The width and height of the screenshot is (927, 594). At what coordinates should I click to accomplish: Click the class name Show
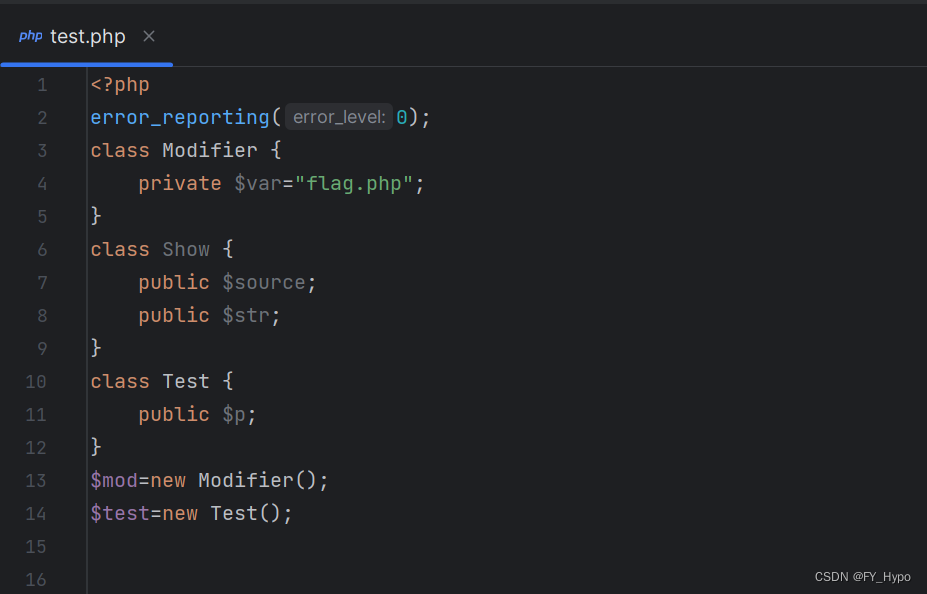pos(186,249)
